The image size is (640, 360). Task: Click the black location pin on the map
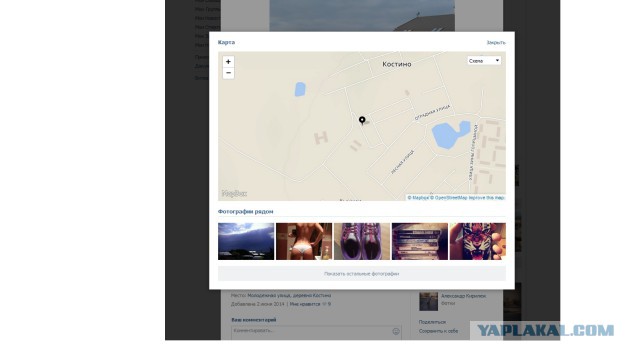click(x=362, y=120)
